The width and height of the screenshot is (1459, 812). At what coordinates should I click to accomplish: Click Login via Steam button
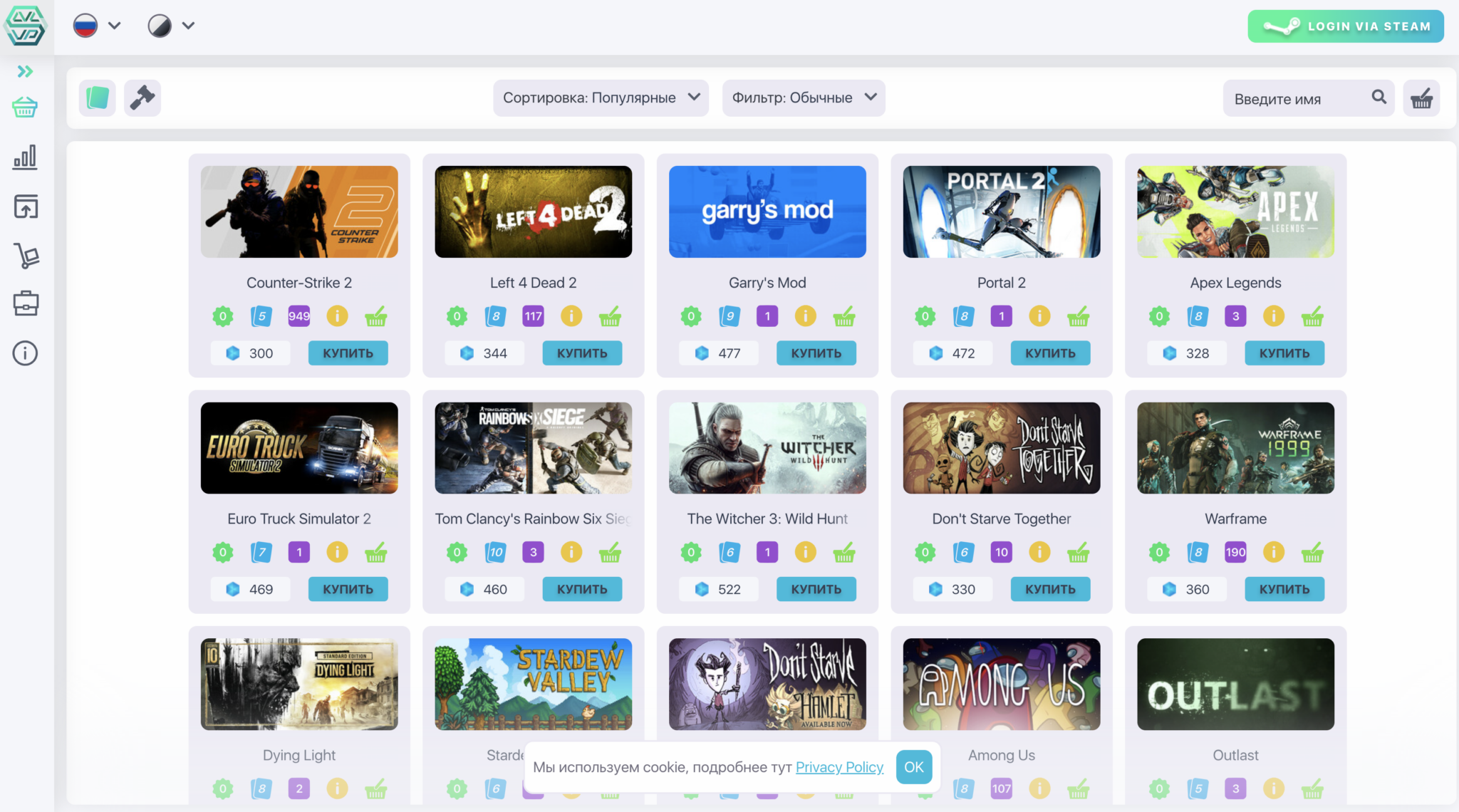click(1345, 26)
